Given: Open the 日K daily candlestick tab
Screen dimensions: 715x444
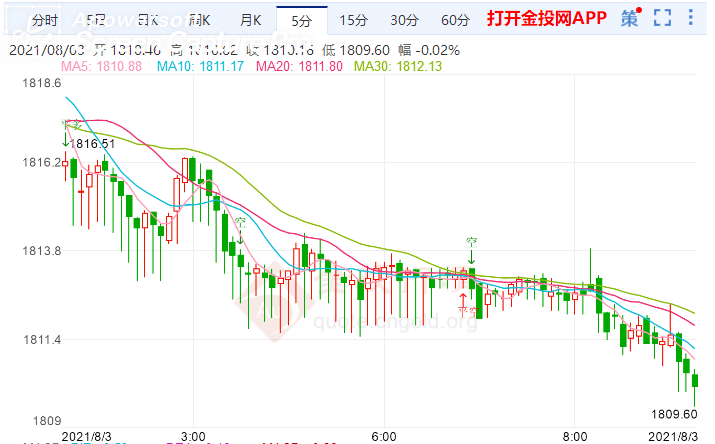Looking at the screenshot, I should click(x=148, y=21).
